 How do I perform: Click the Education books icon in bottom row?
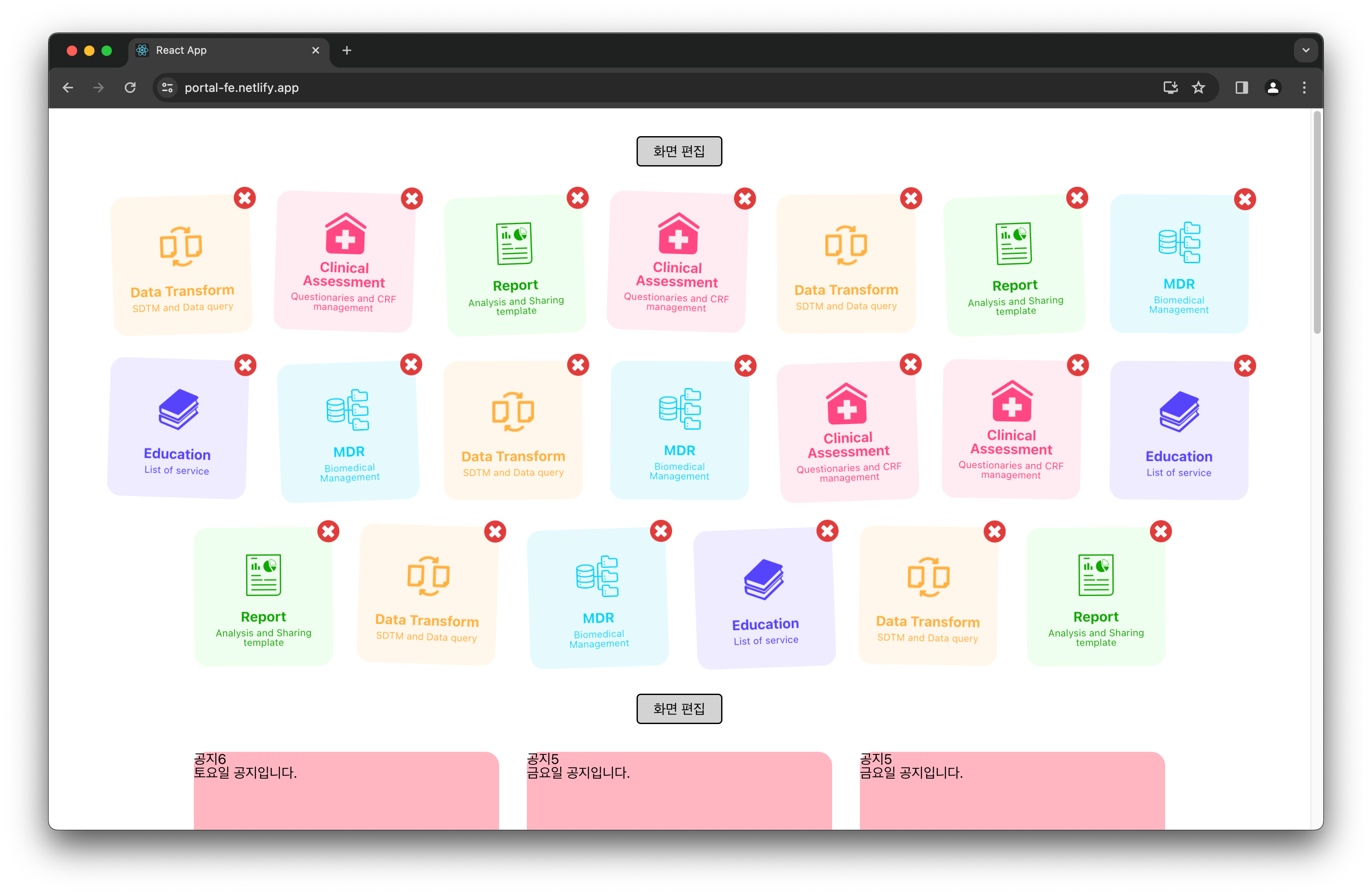point(764,579)
